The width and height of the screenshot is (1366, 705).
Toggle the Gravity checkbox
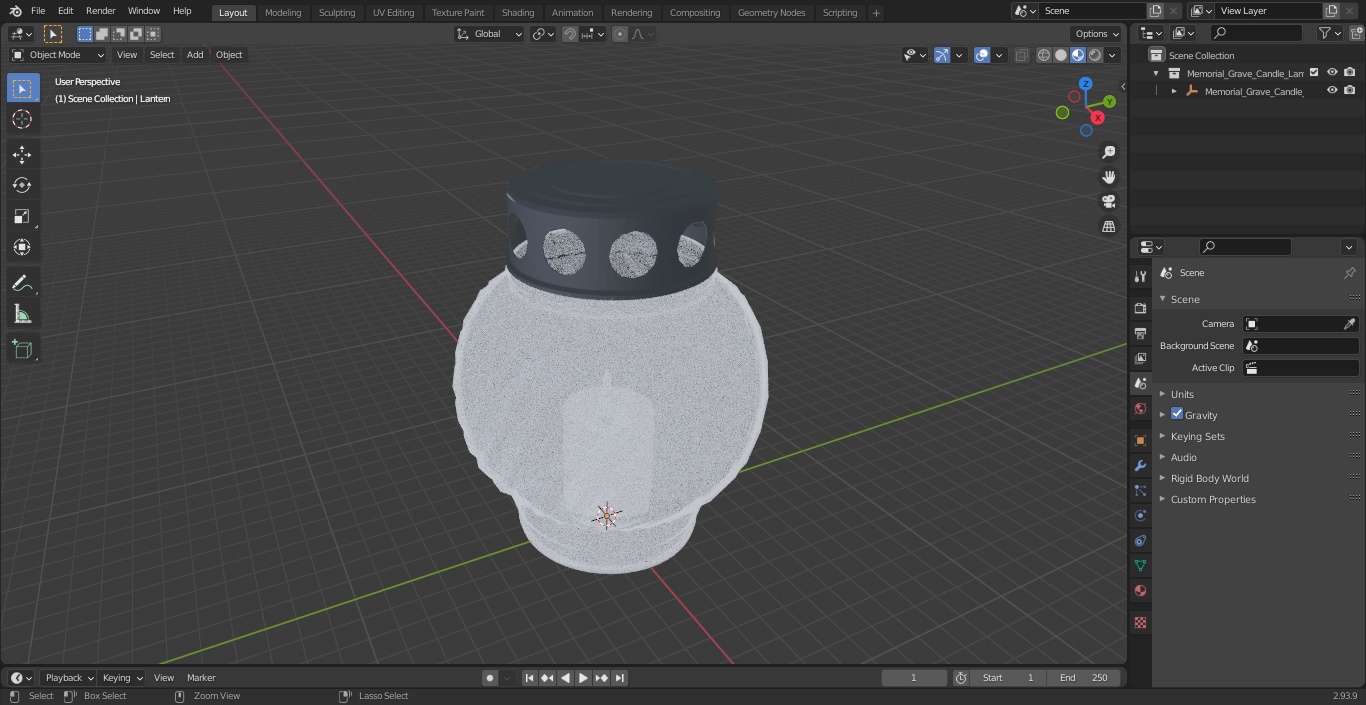pos(1177,414)
